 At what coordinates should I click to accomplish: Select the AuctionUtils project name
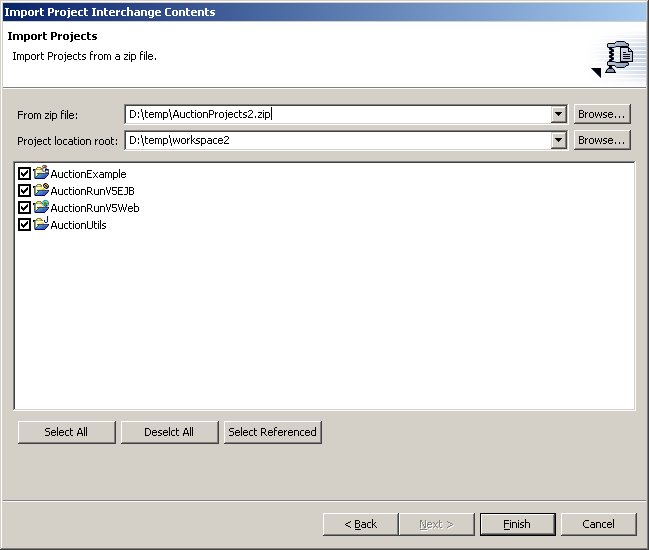(x=78, y=225)
